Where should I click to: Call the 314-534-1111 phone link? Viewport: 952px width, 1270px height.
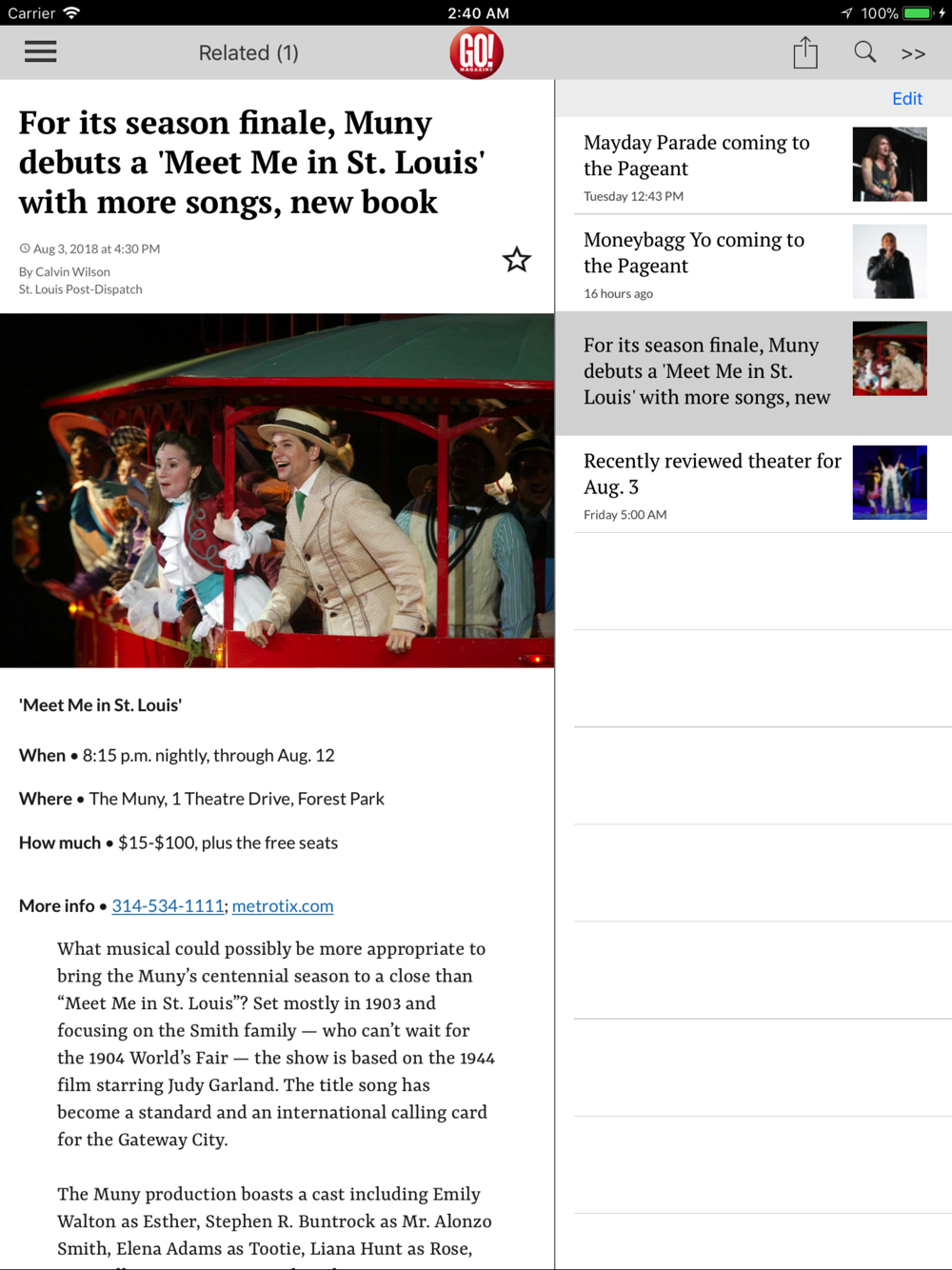(x=168, y=905)
